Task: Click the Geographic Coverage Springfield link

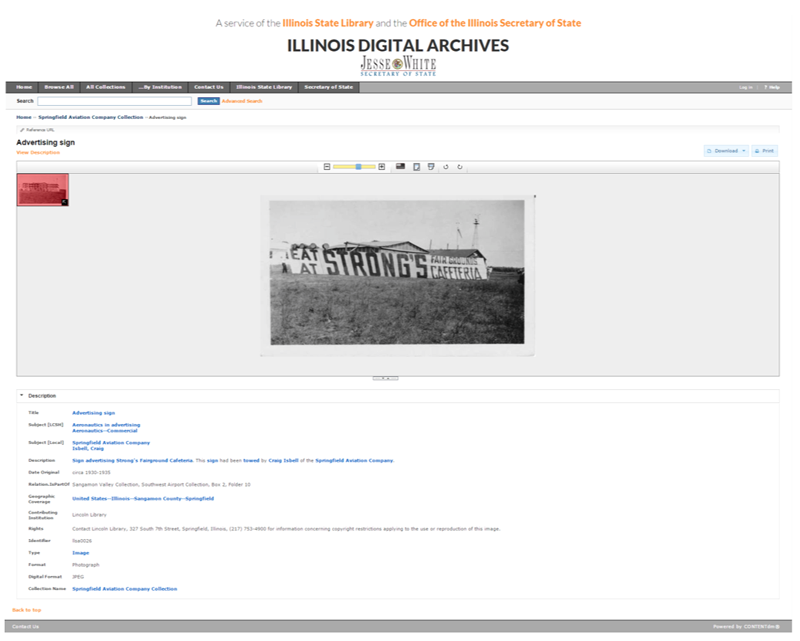Action: pos(143,499)
